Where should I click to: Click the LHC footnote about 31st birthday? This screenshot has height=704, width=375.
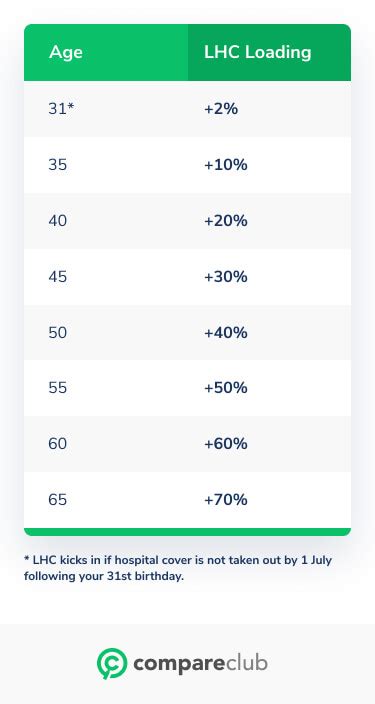coord(178,568)
